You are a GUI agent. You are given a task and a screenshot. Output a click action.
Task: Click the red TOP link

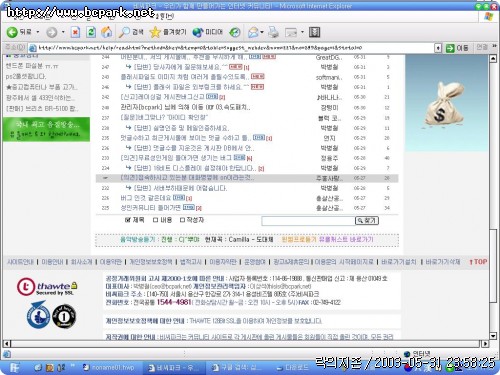coord(478,262)
